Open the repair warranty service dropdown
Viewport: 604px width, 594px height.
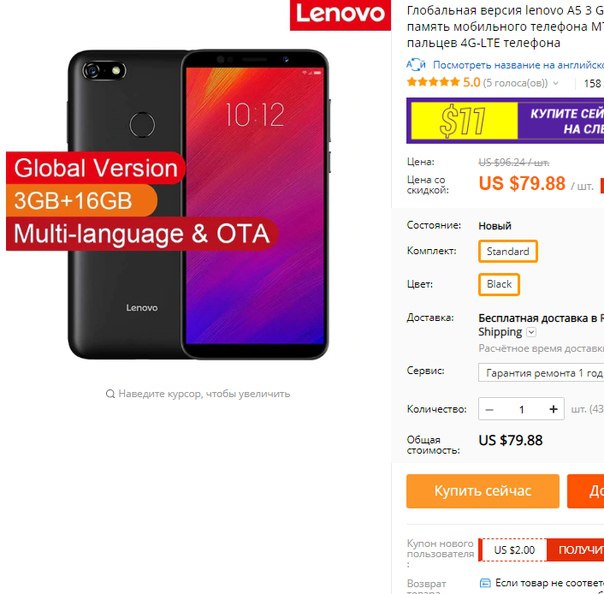[x=541, y=373]
